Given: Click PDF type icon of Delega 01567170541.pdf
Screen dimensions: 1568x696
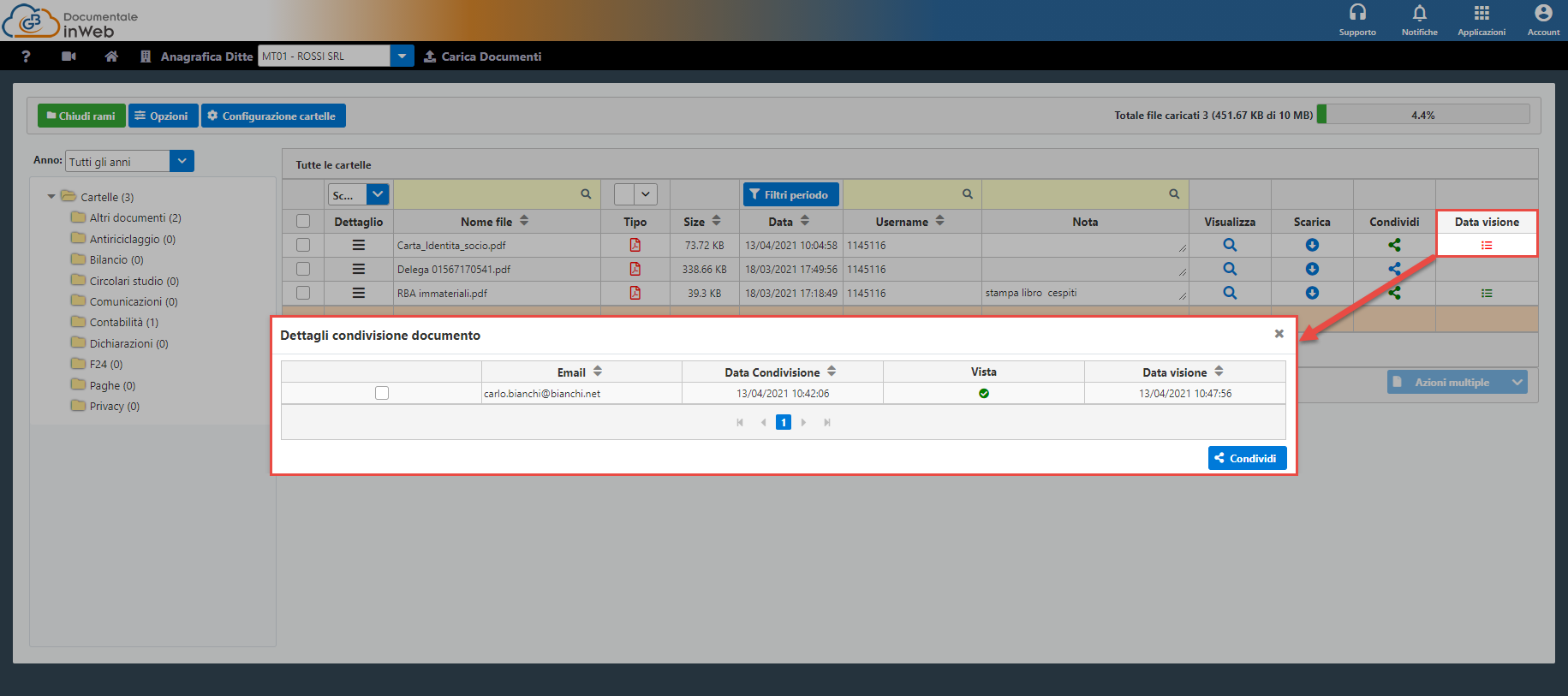Looking at the screenshot, I should tap(635, 269).
